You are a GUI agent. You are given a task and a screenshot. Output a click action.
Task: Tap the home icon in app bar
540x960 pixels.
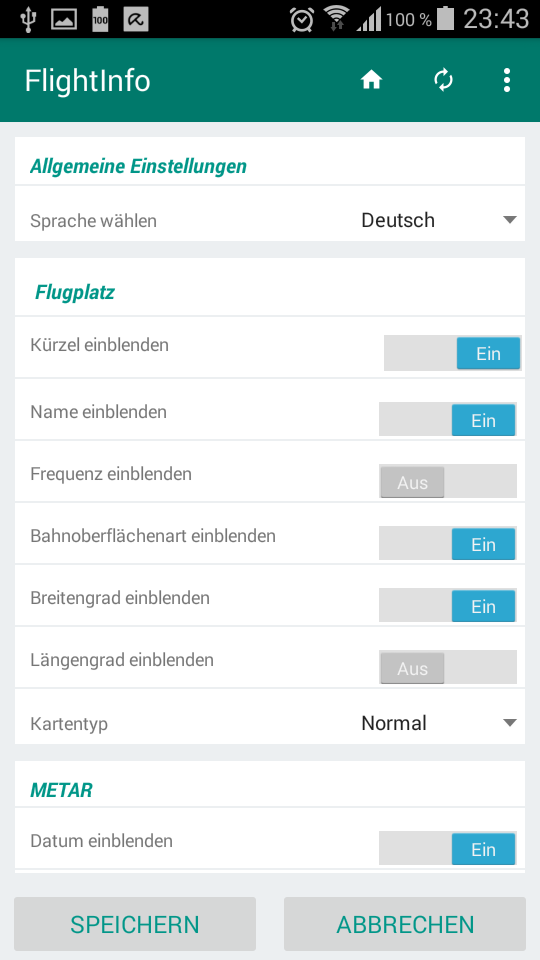(x=371, y=80)
